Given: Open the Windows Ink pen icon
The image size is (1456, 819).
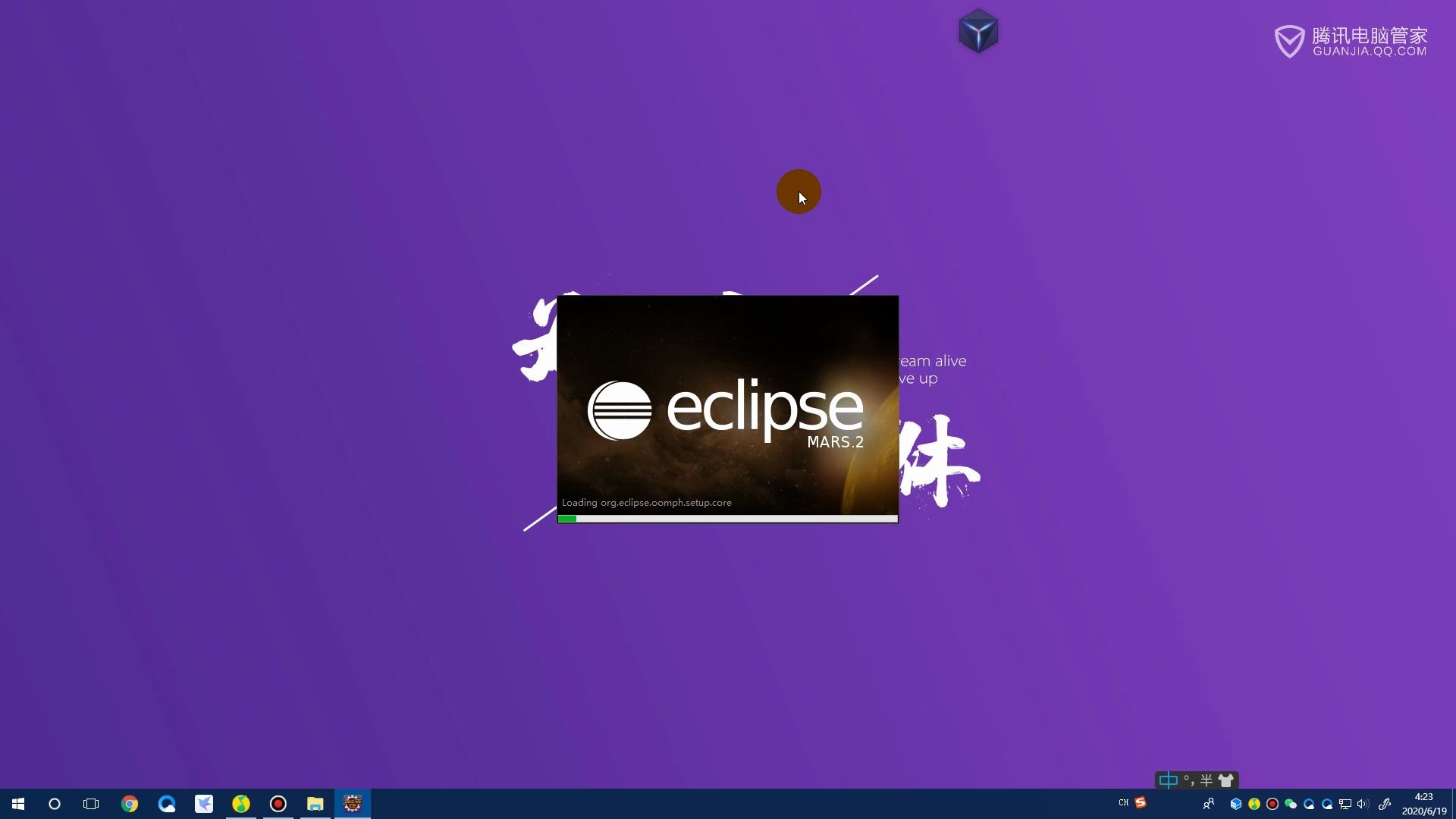Looking at the screenshot, I should [x=1385, y=804].
